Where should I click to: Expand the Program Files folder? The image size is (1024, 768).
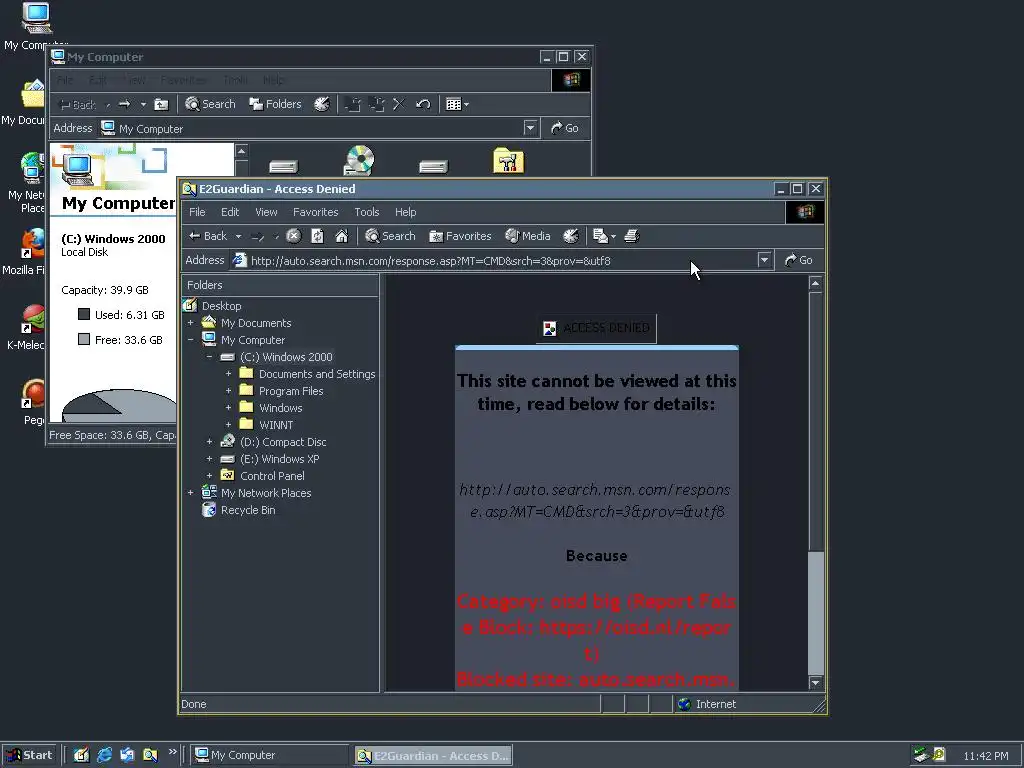coord(229,391)
